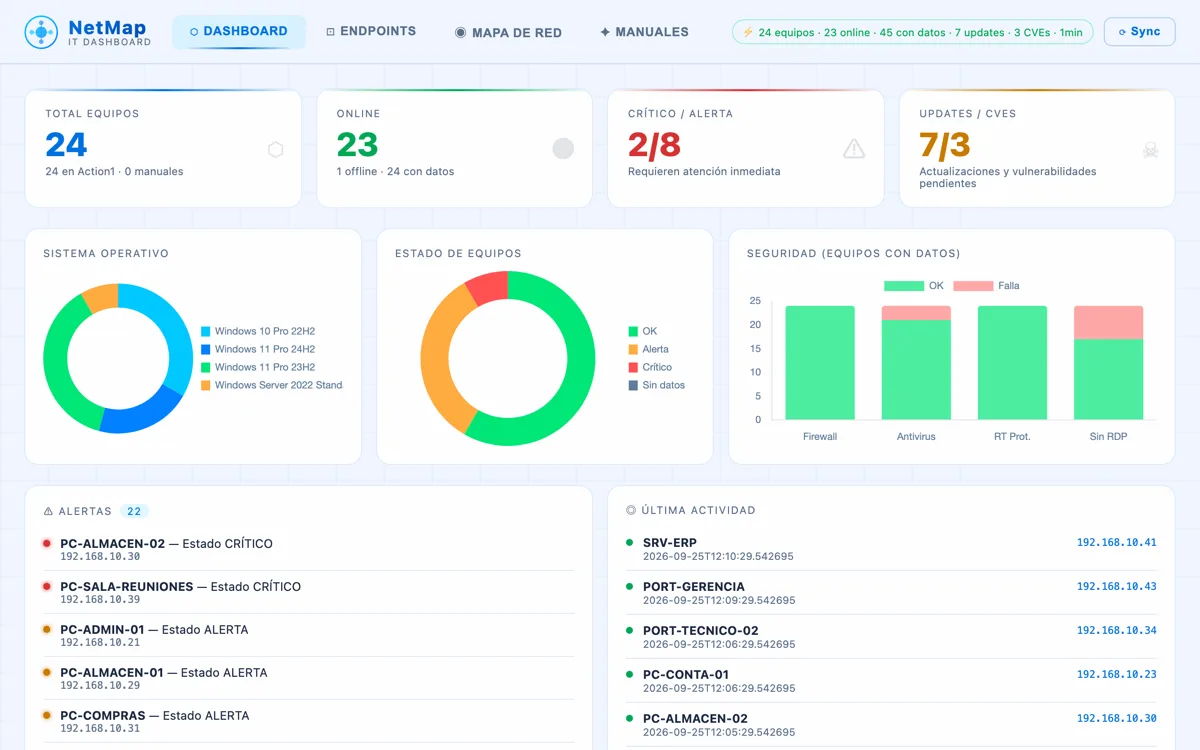The image size is (1200, 750).
Task: Go to the Manuales tab
Action: [x=644, y=32]
